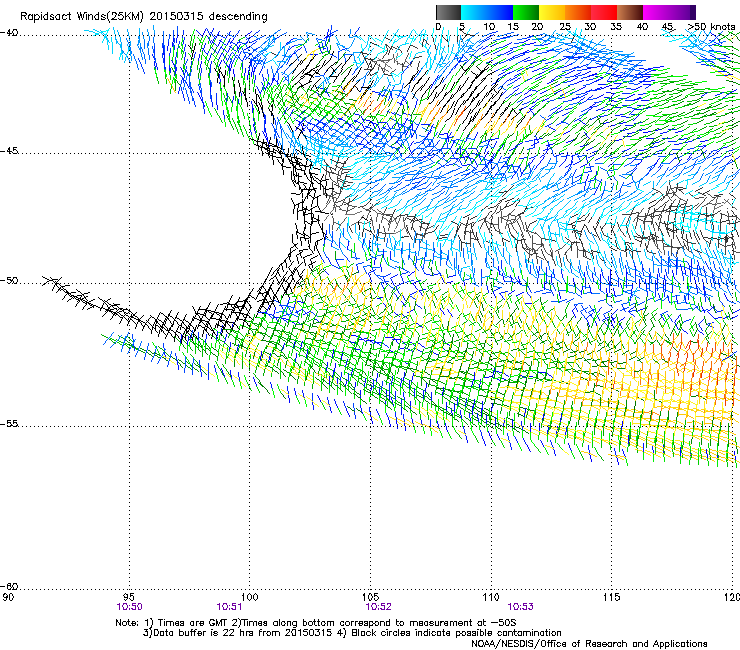Pick the magenta 40-45 knots legend segment

pyautogui.click(x=656, y=12)
